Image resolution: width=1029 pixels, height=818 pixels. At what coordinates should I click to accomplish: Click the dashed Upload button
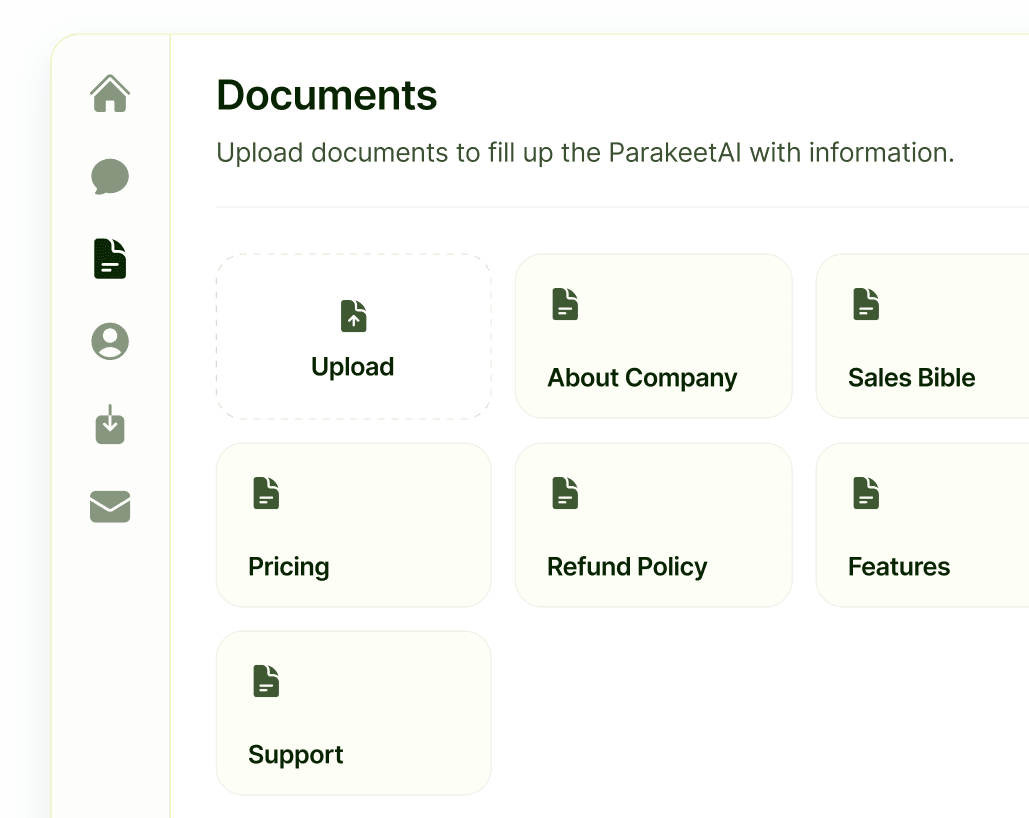353,336
